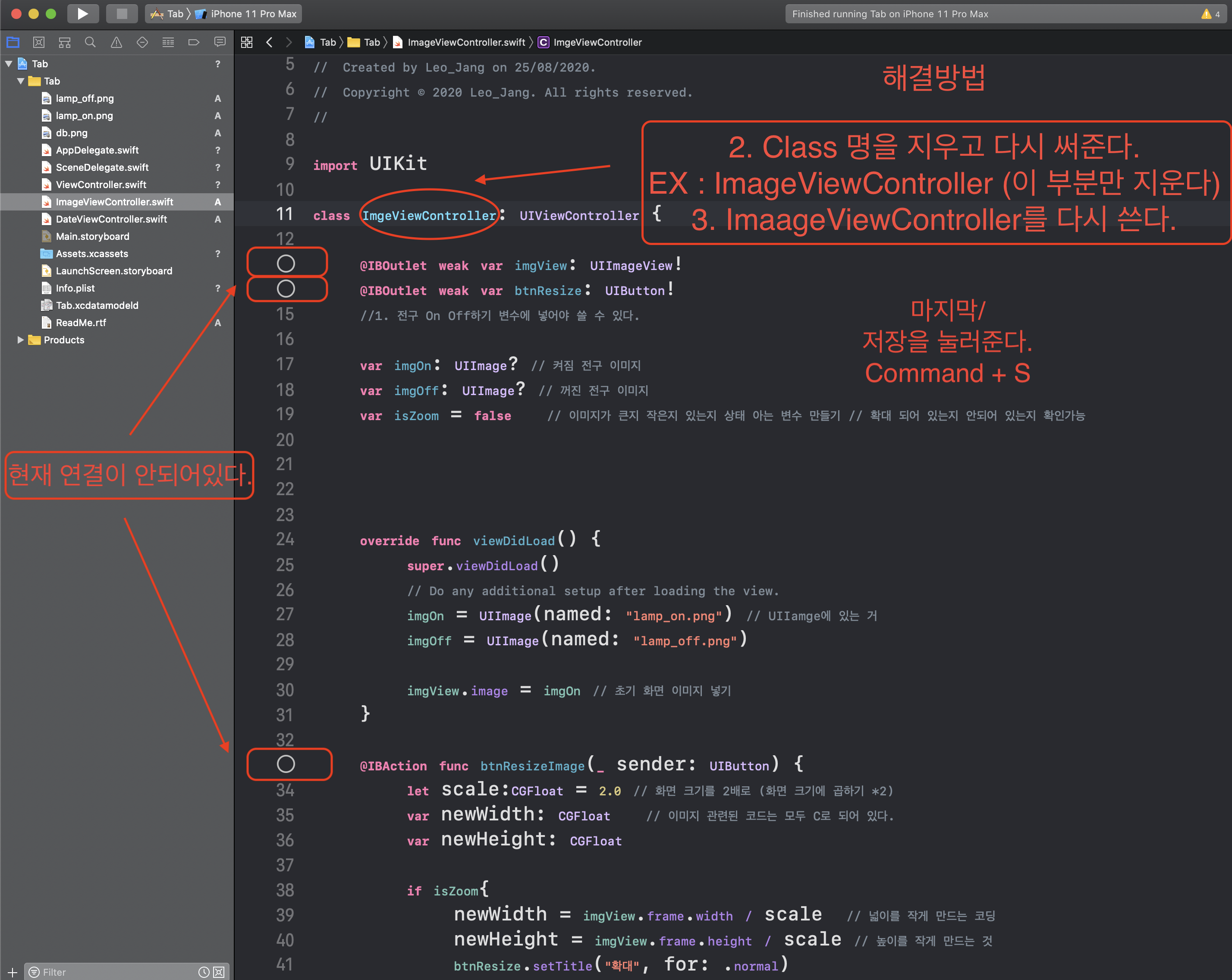Screen dimensions: 1232x980
Task: Open the Source Control navigator icon
Action: coord(39,42)
